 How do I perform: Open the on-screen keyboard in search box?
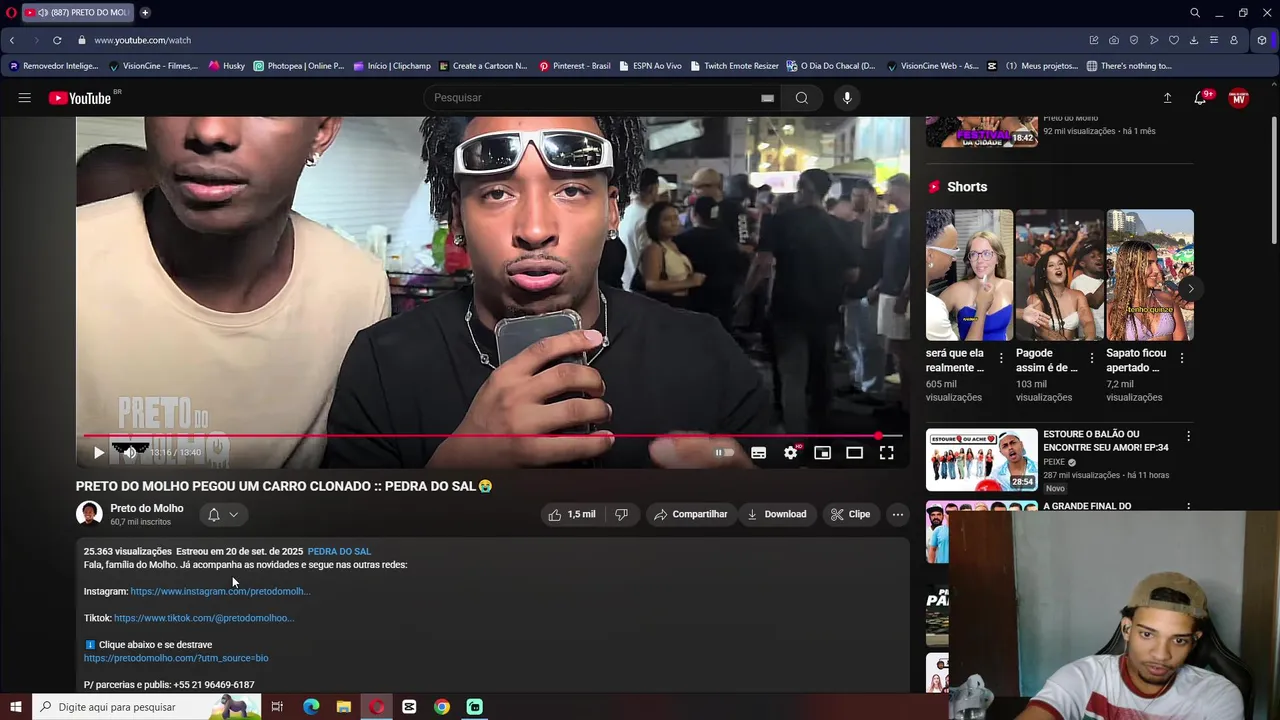(767, 98)
